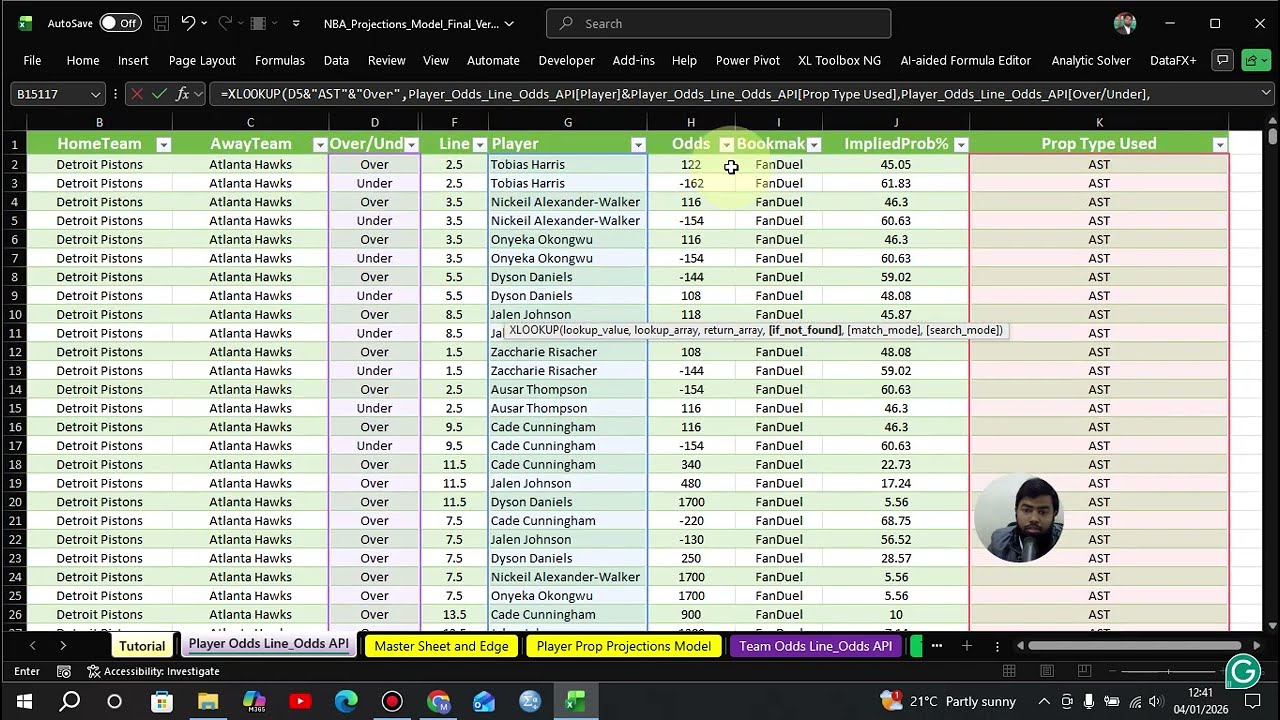The height and width of the screenshot is (720, 1280).
Task: Switch to Normal view in status bar
Action: click(x=1009, y=672)
